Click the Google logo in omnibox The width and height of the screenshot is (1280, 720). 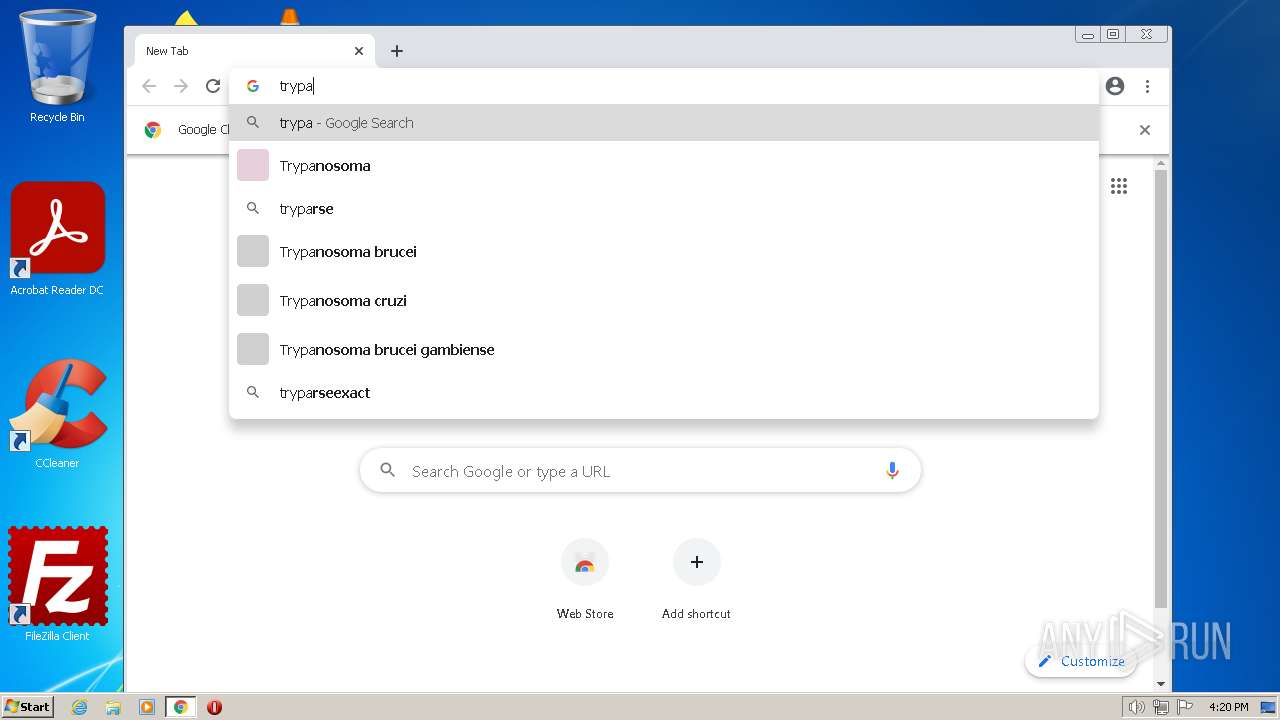[x=253, y=86]
